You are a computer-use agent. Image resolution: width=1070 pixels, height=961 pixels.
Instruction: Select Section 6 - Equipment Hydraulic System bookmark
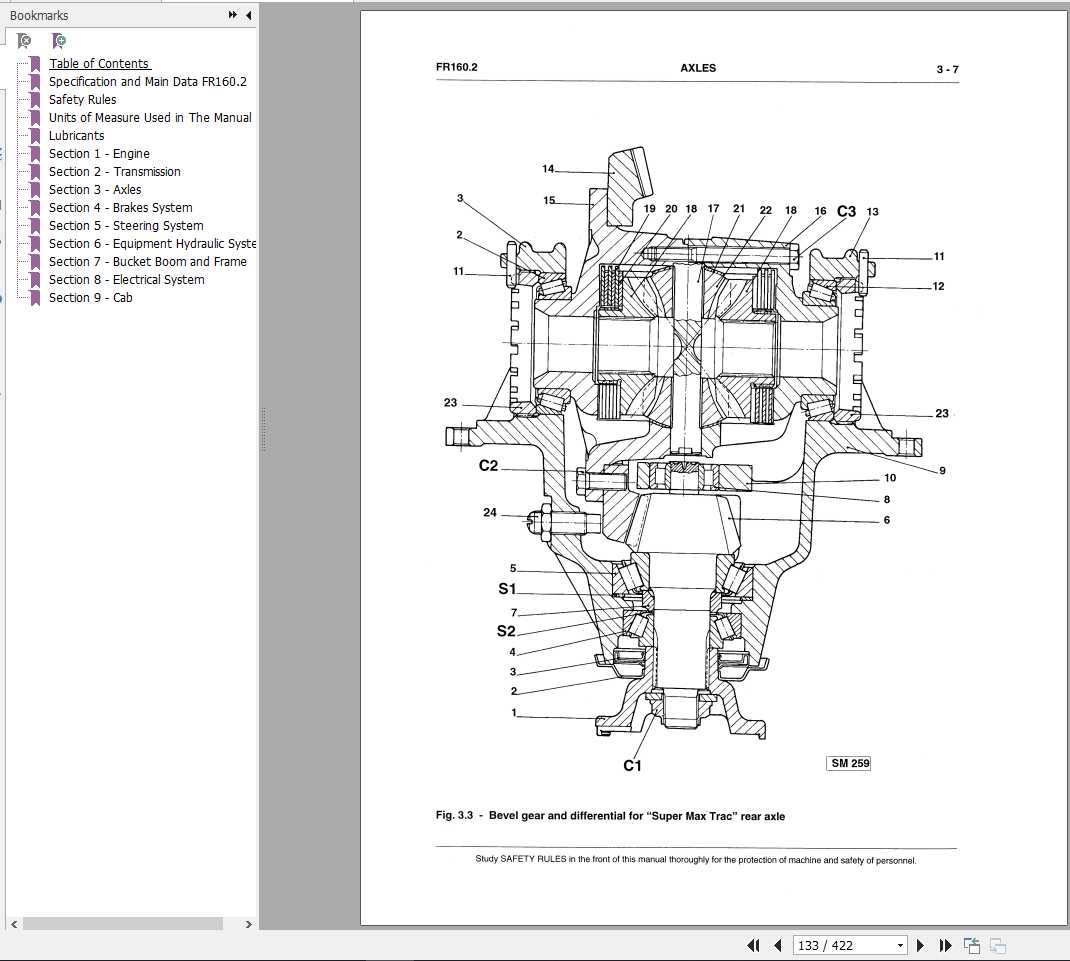(152, 244)
